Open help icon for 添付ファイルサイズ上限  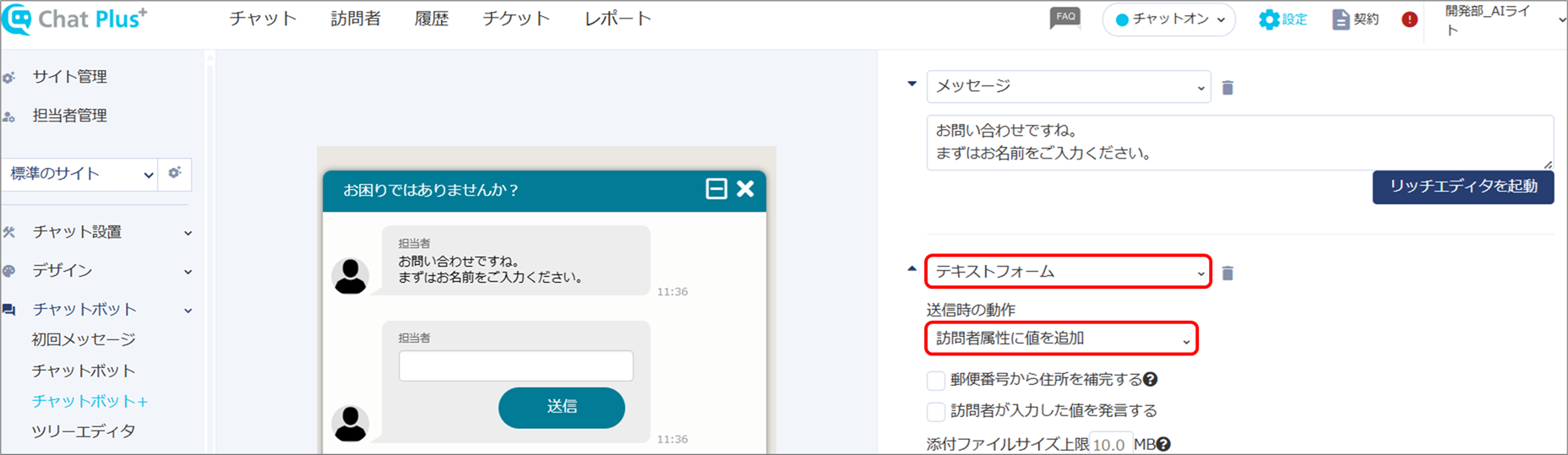1163,444
